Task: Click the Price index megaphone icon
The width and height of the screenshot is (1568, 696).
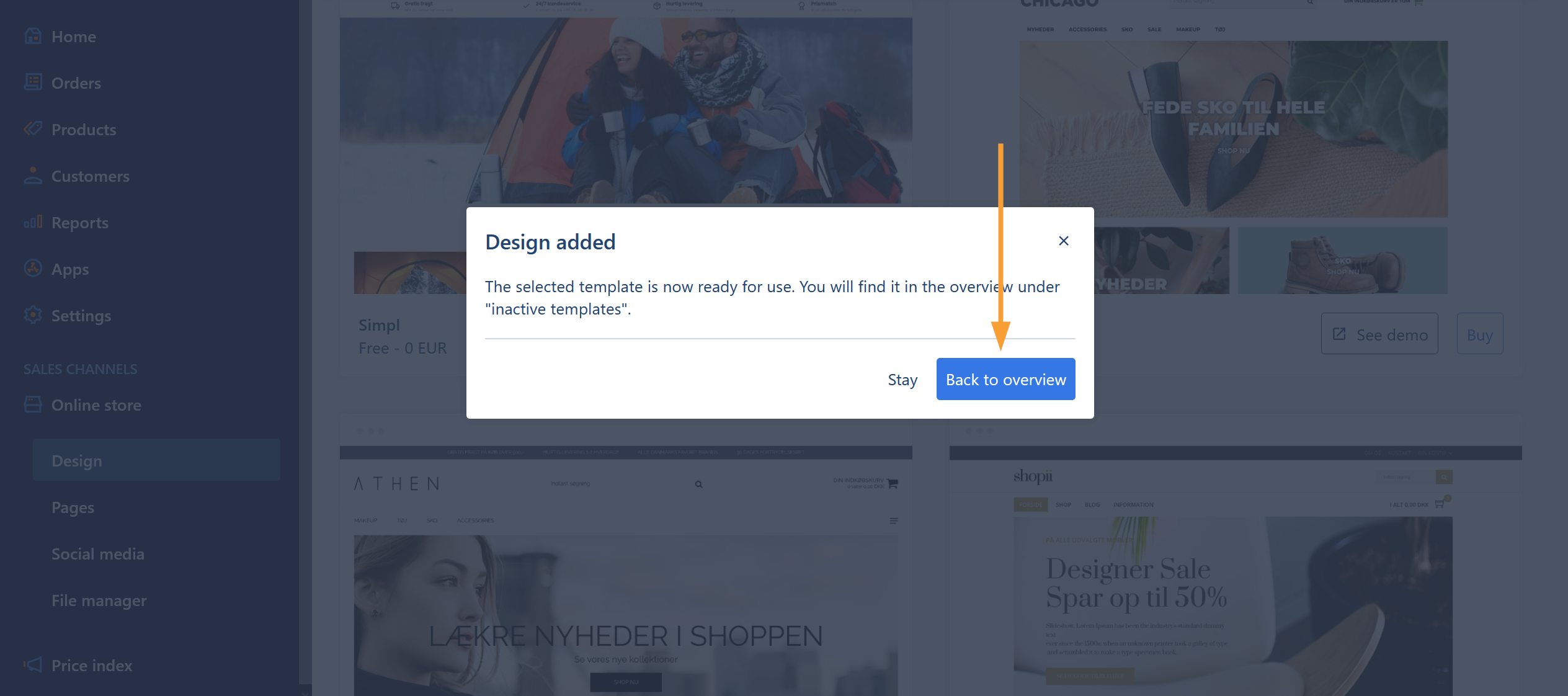Action: point(33,665)
